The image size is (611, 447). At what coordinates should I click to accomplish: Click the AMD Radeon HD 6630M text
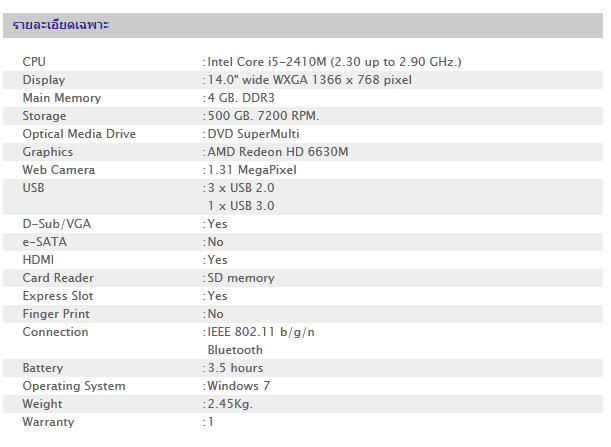(x=278, y=152)
